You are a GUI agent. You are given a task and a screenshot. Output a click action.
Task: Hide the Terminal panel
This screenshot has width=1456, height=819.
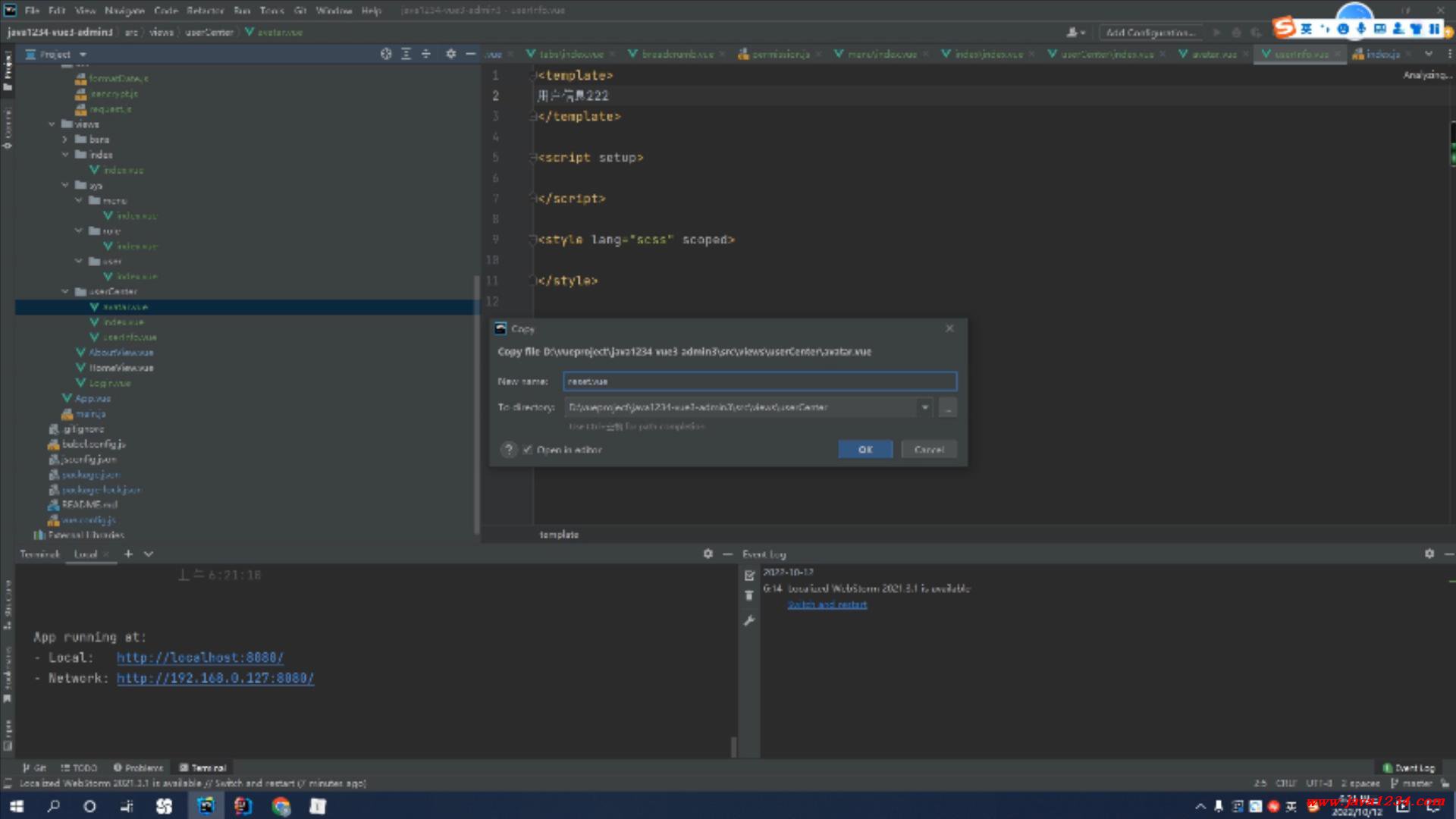[727, 554]
